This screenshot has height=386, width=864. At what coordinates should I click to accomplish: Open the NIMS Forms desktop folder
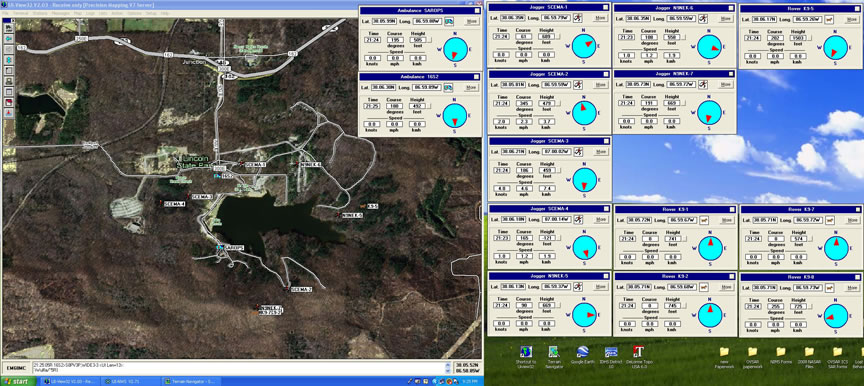point(780,355)
